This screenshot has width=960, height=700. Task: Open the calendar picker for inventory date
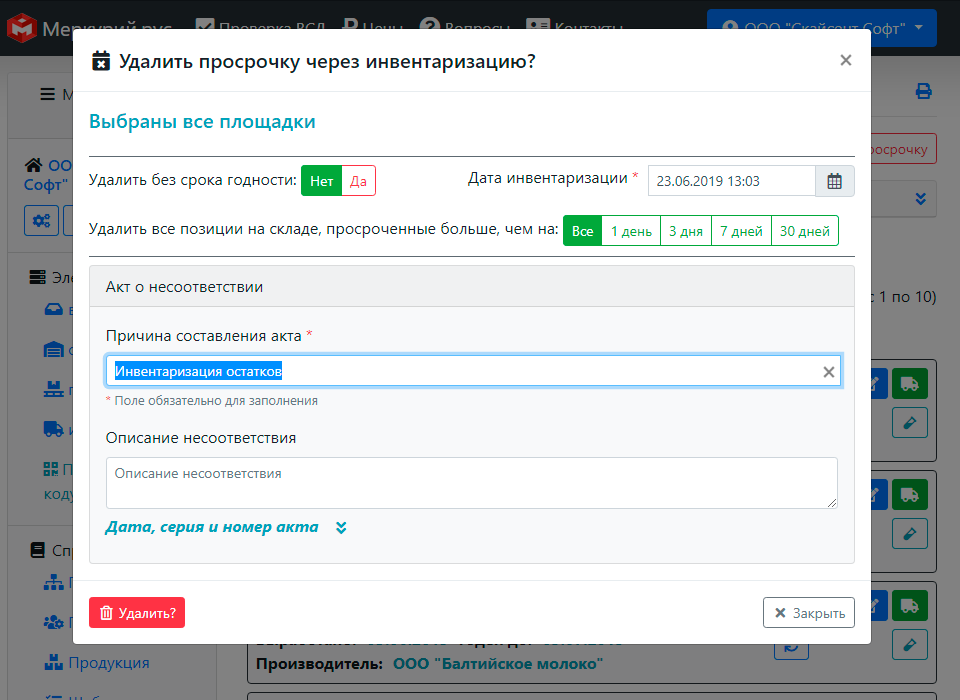(836, 180)
